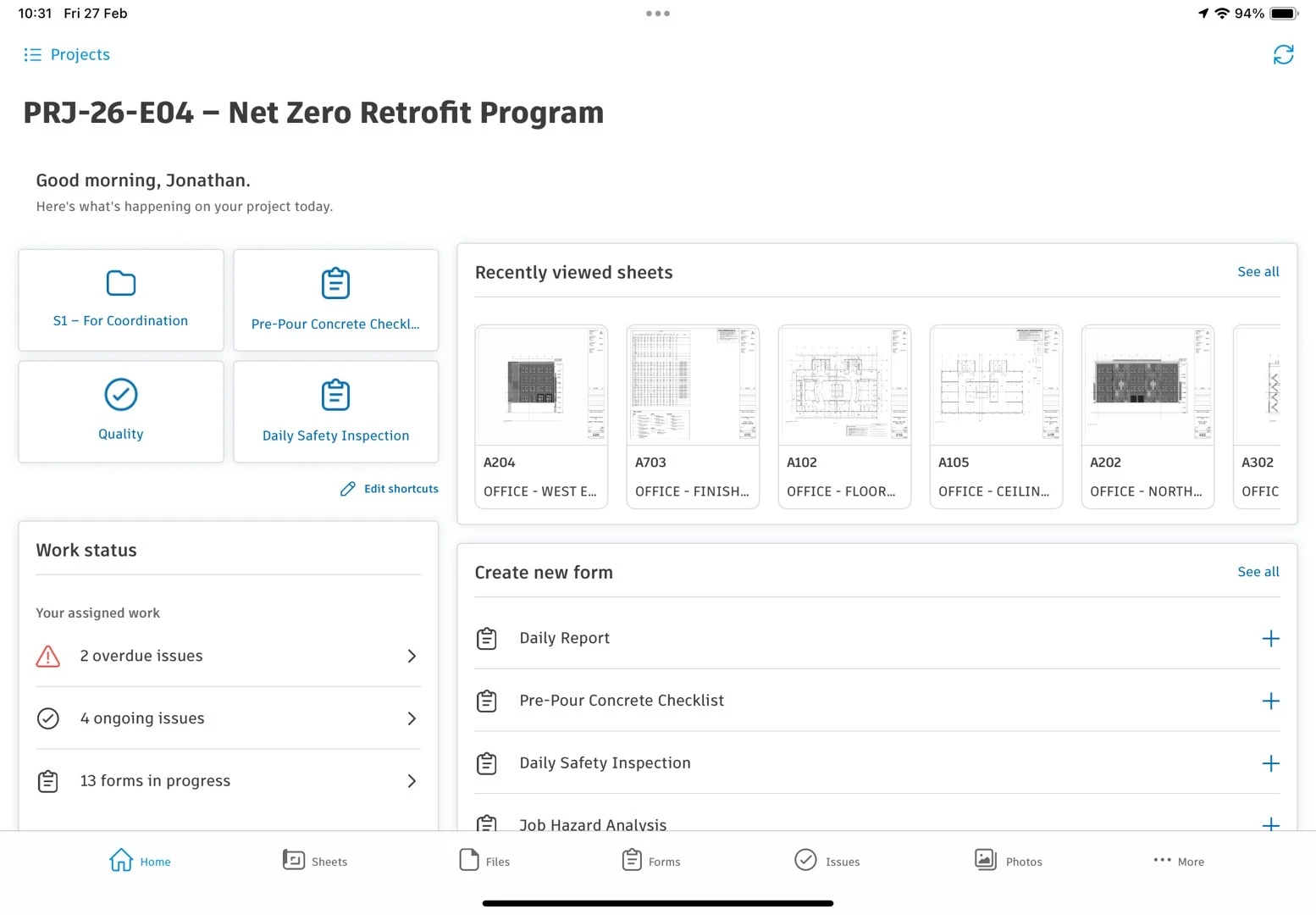Tap the battery indicator in status bar
Image resolution: width=1316 pixels, height=915 pixels.
pyautogui.click(x=1284, y=14)
